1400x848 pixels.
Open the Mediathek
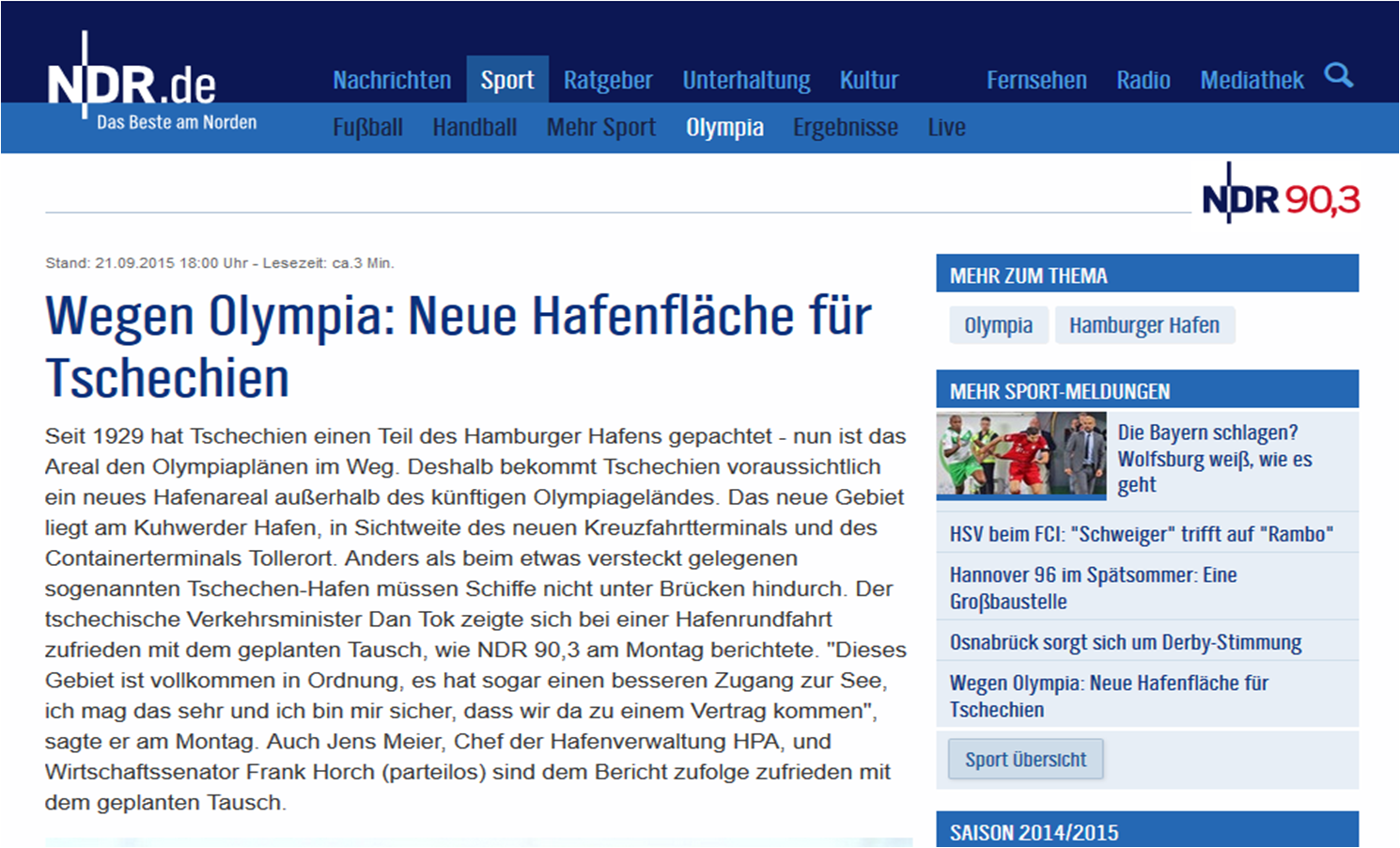tap(1252, 80)
